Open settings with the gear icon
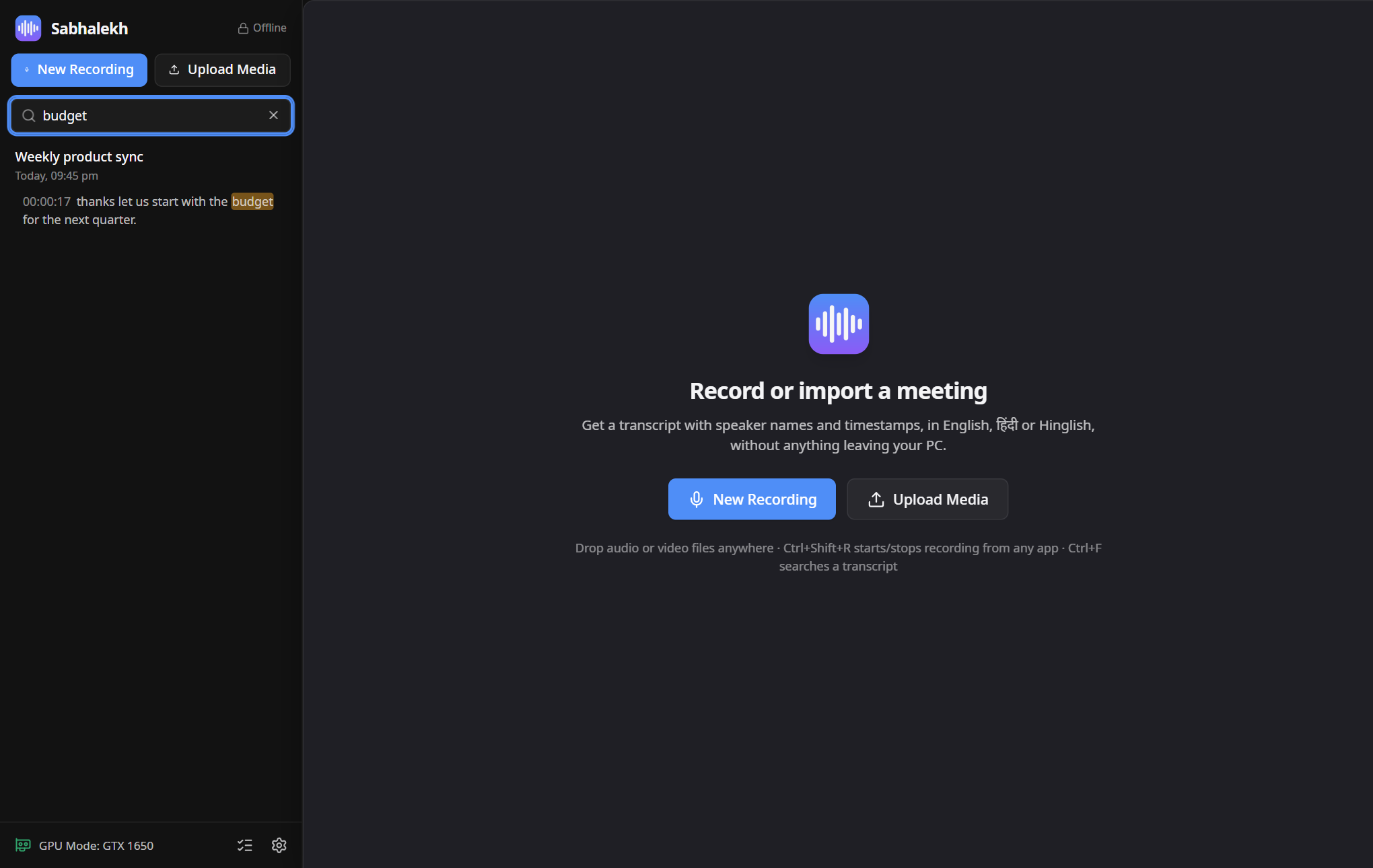 279,845
